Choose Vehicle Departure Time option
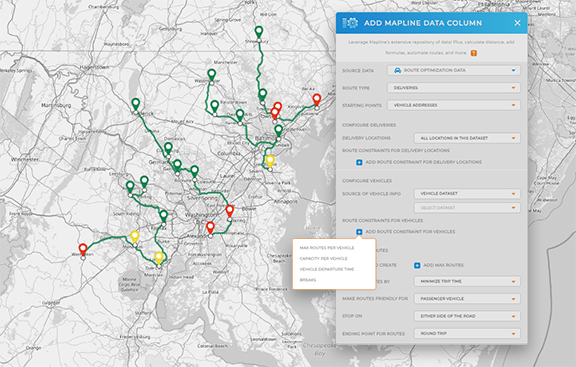The width and height of the screenshot is (576, 367). (327, 269)
